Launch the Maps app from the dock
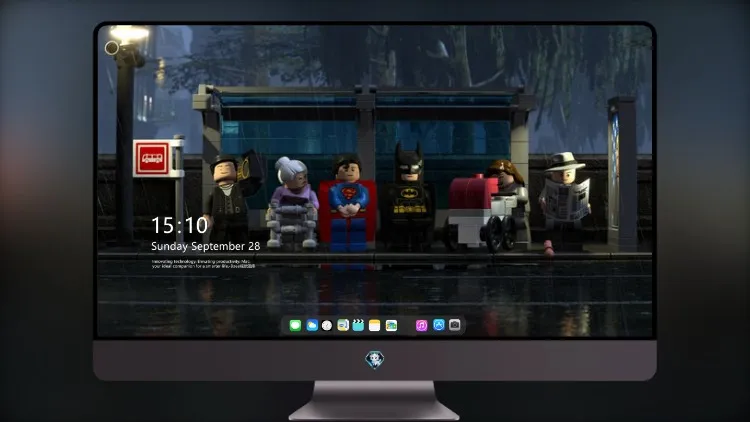750x422 pixels. pyautogui.click(x=343, y=325)
